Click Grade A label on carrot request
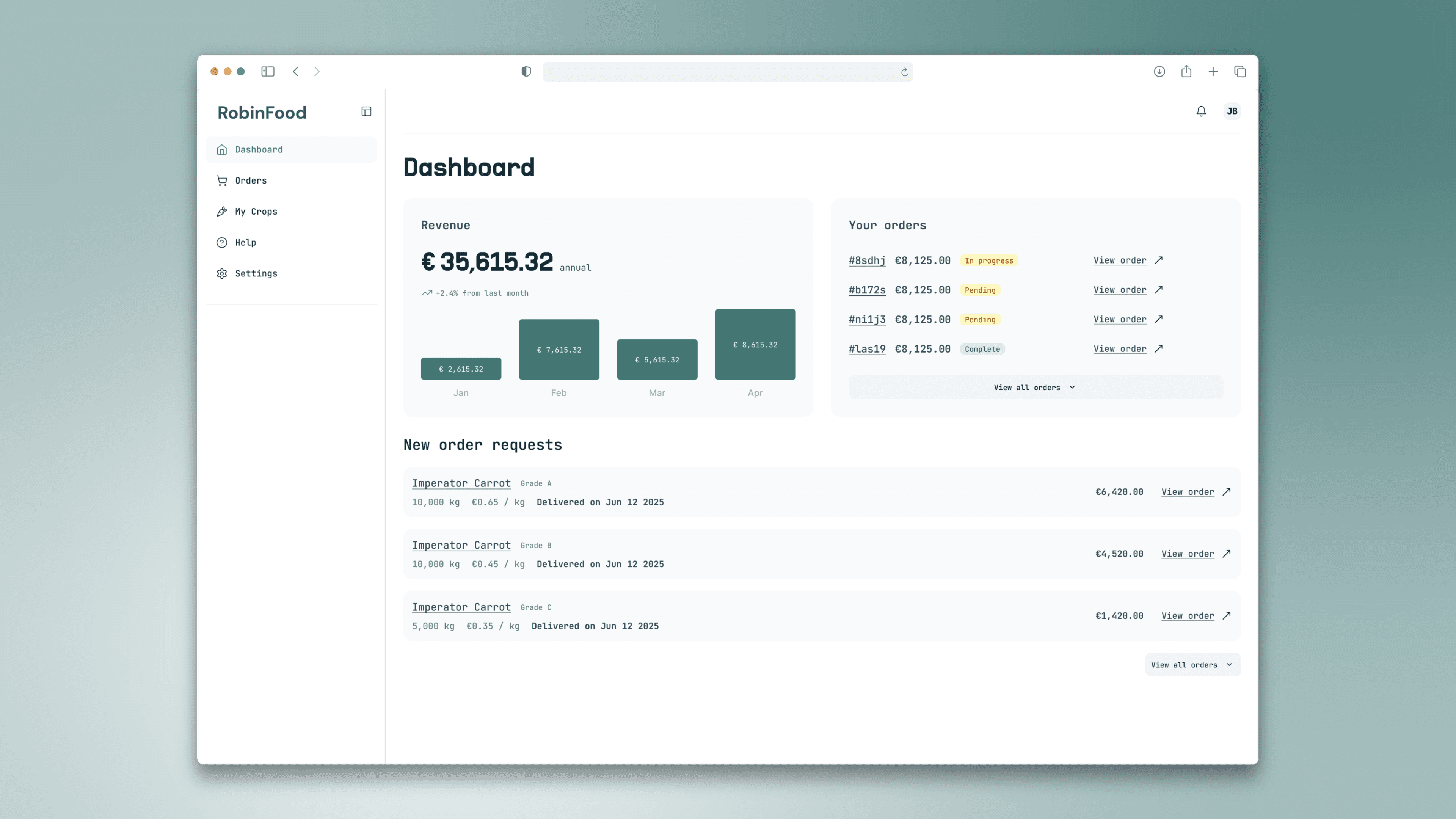Screen dimensions: 1456x819 coord(535,483)
